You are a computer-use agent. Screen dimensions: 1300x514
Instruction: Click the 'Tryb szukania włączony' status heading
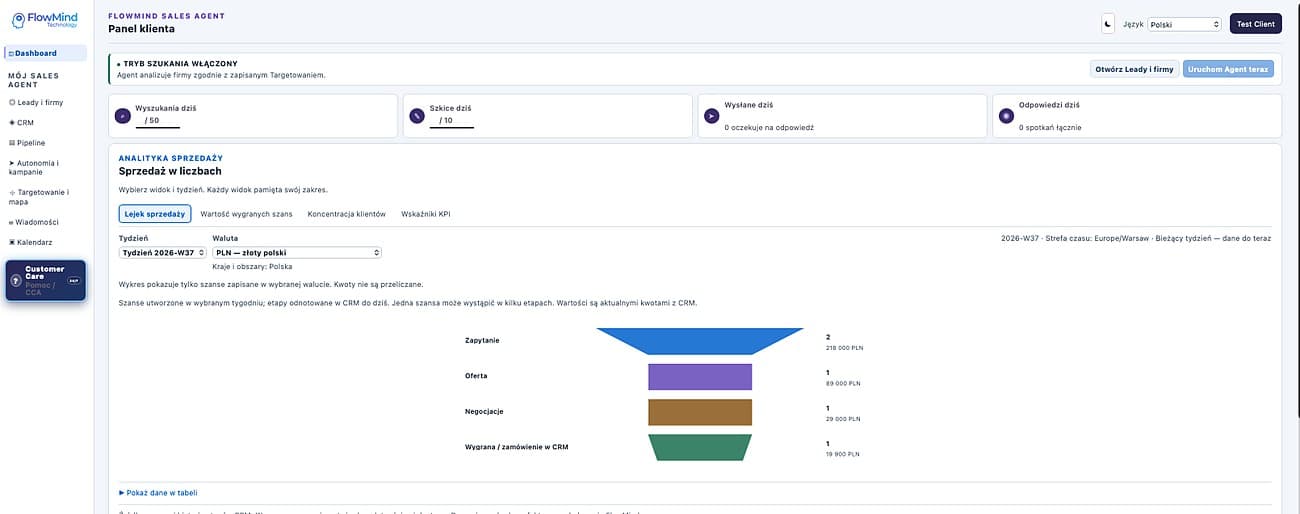180,63
